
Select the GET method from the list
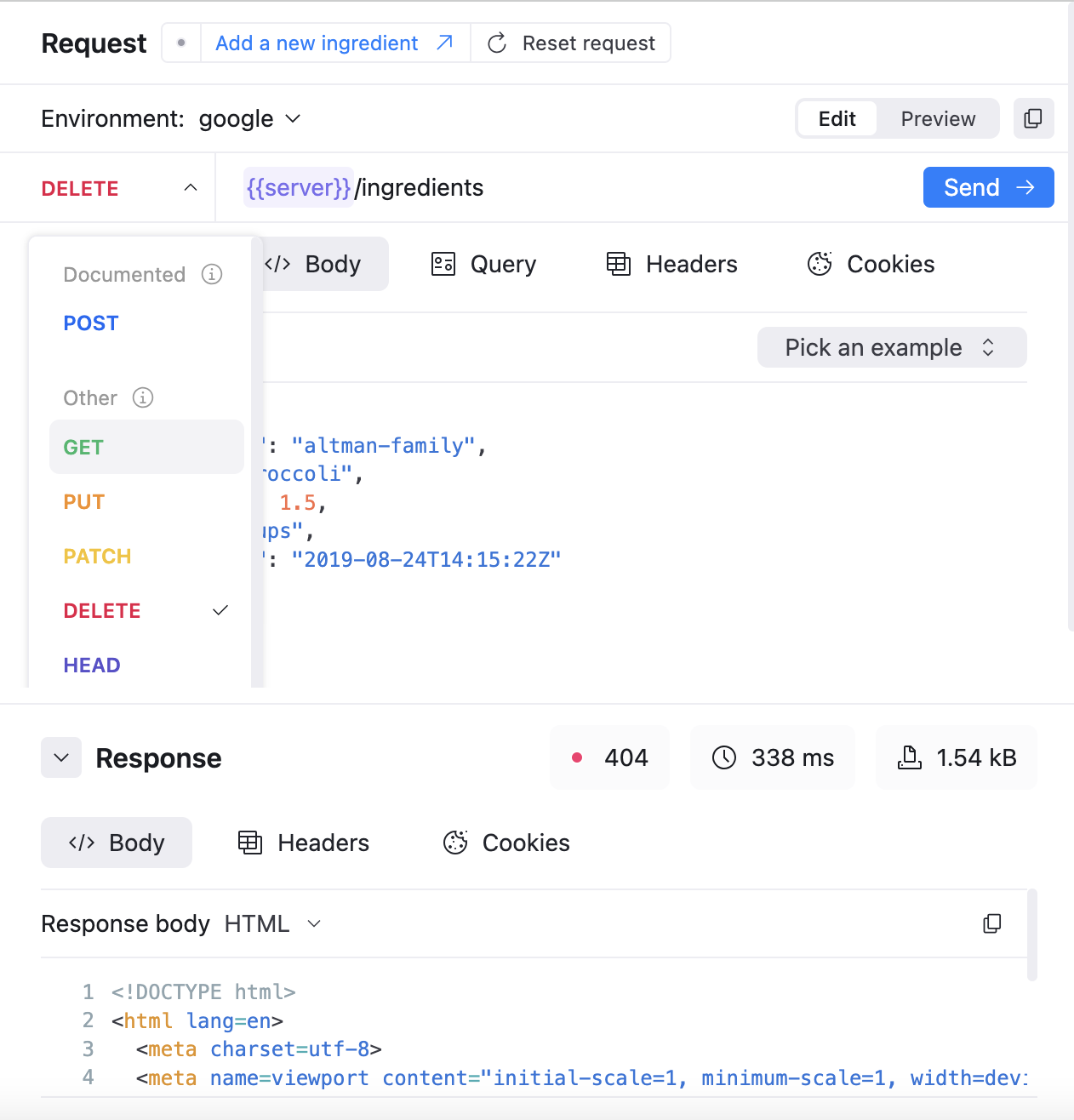point(83,447)
